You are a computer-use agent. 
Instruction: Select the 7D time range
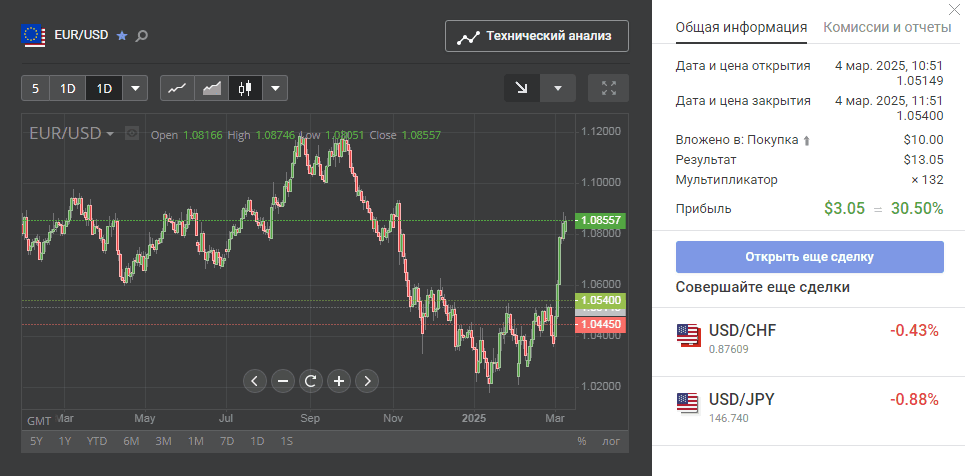[x=227, y=441]
